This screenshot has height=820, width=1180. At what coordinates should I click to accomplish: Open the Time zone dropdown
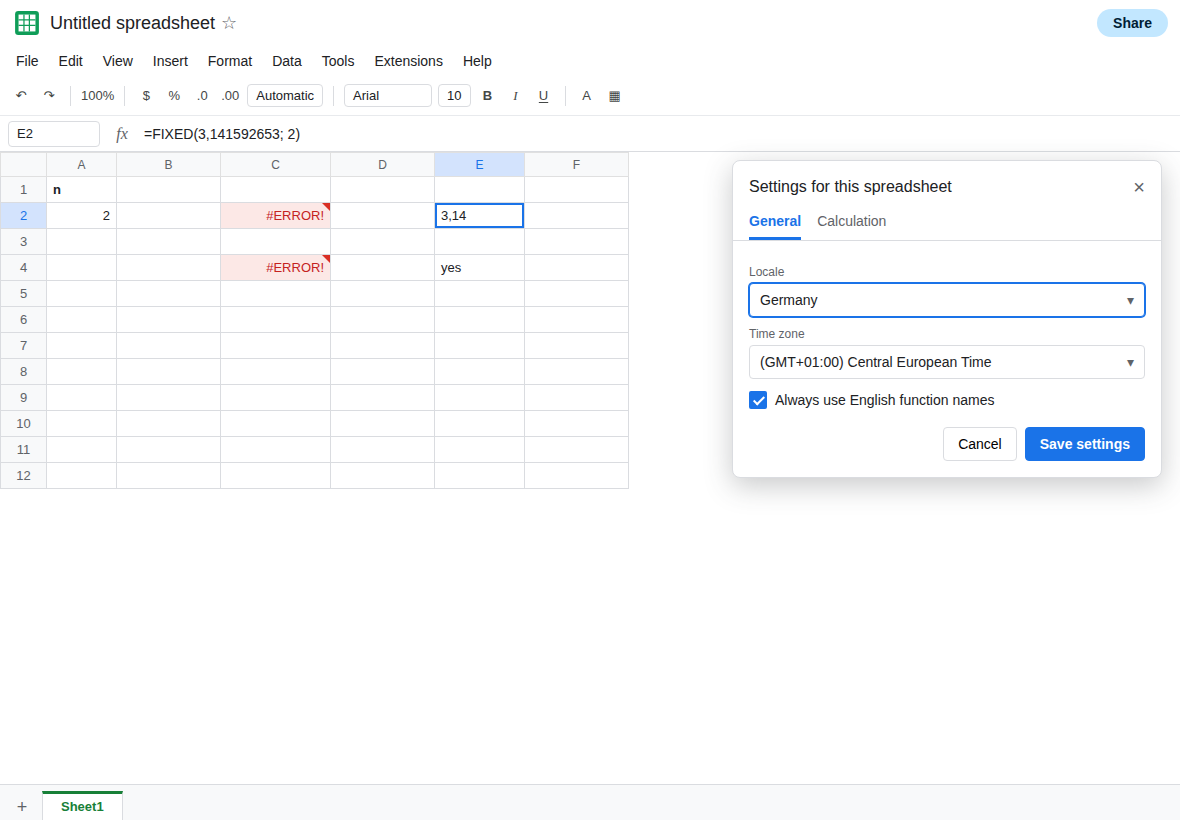point(947,362)
